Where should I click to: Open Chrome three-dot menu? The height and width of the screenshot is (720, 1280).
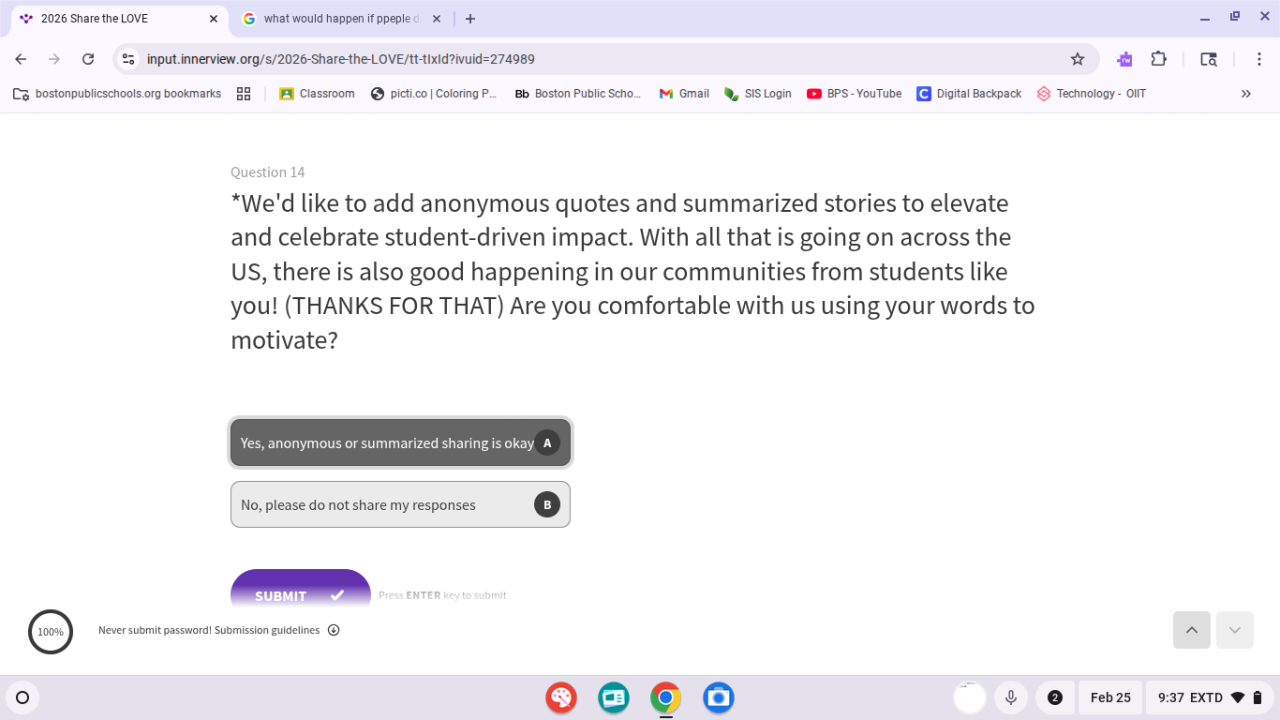[x=1258, y=59]
